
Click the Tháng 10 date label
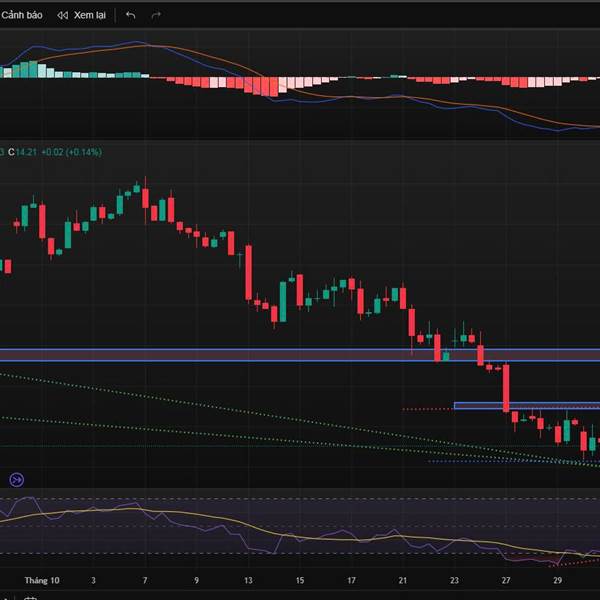42,580
